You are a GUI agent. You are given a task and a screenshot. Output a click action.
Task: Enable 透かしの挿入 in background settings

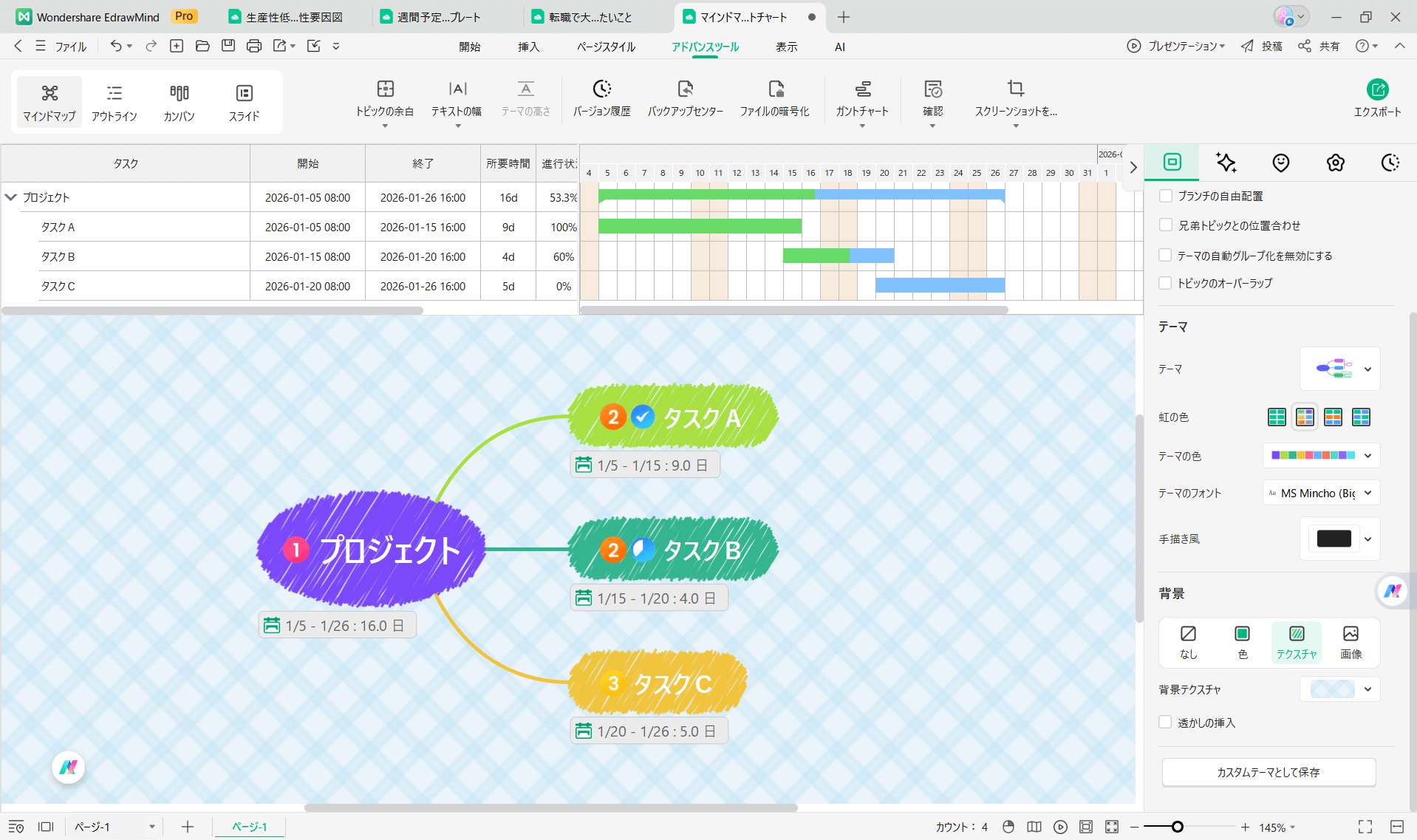[1165, 723]
